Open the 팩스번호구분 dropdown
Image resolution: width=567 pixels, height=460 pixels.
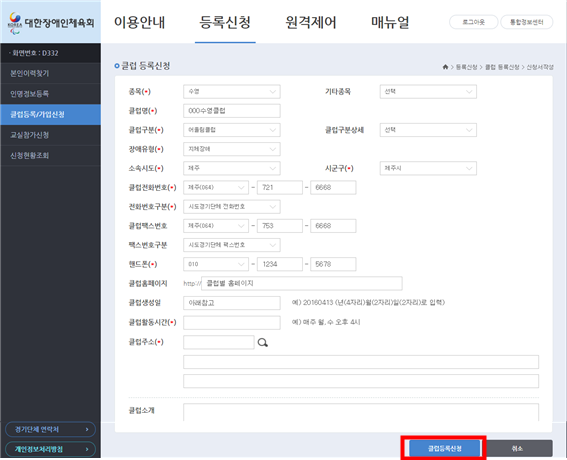coord(232,245)
